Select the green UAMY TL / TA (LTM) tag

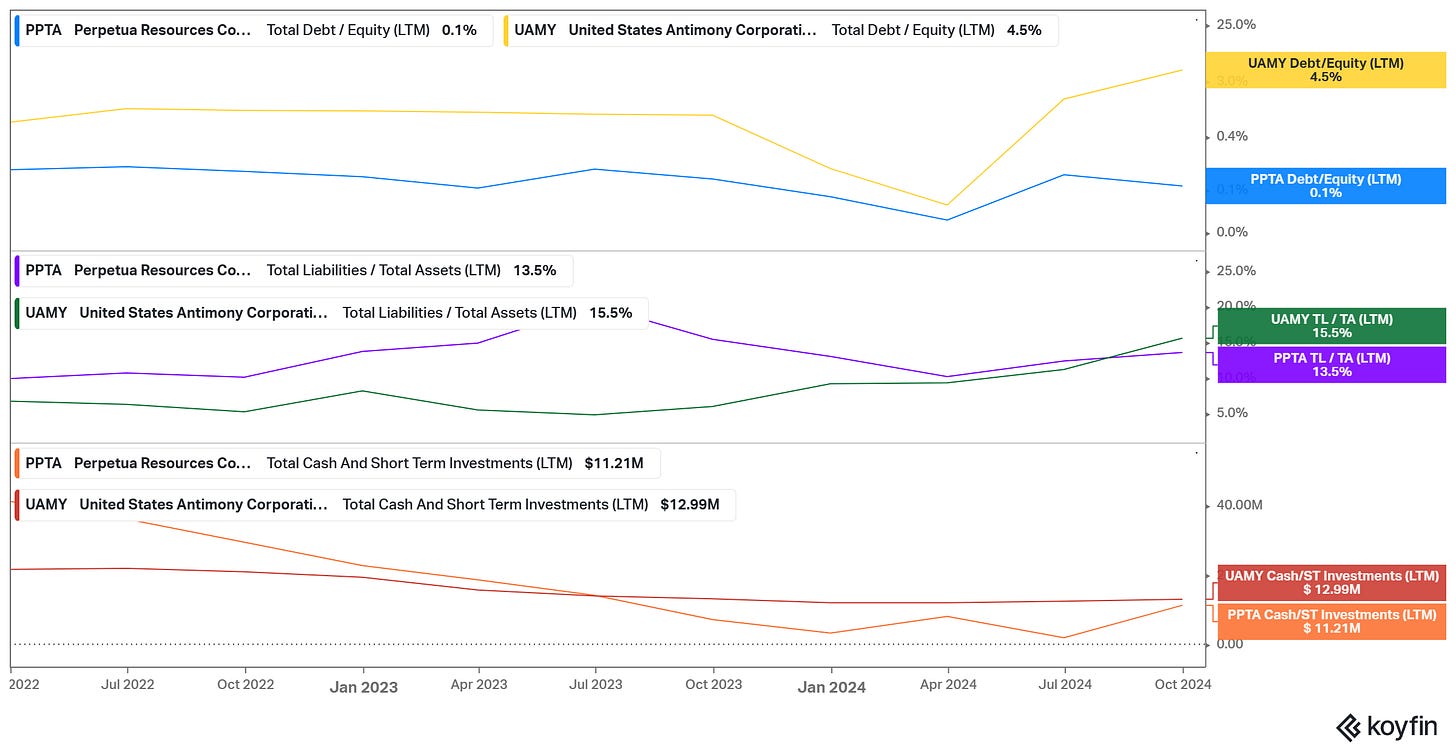point(1331,326)
